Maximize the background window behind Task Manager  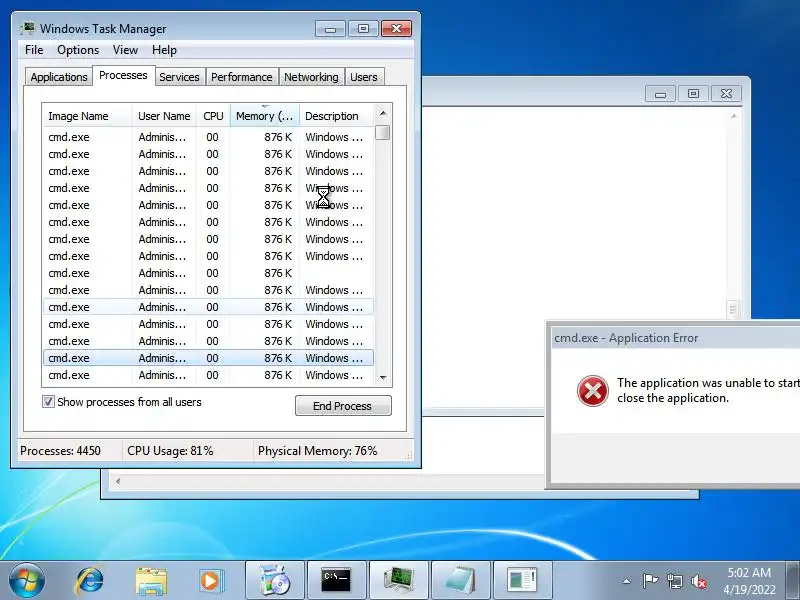693,94
